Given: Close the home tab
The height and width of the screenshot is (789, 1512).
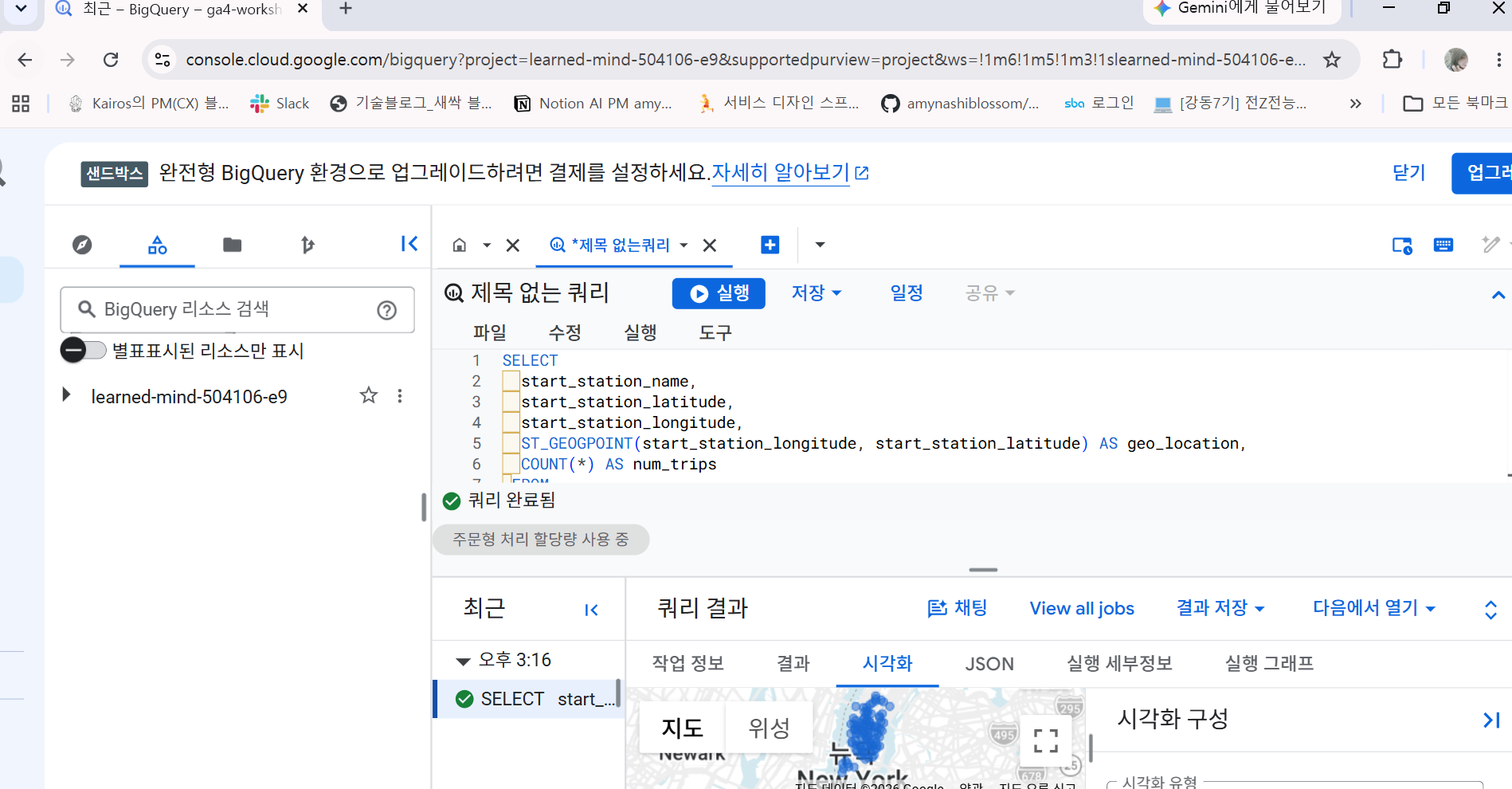Looking at the screenshot, I should pyautogui.click(x=513, y=245).
